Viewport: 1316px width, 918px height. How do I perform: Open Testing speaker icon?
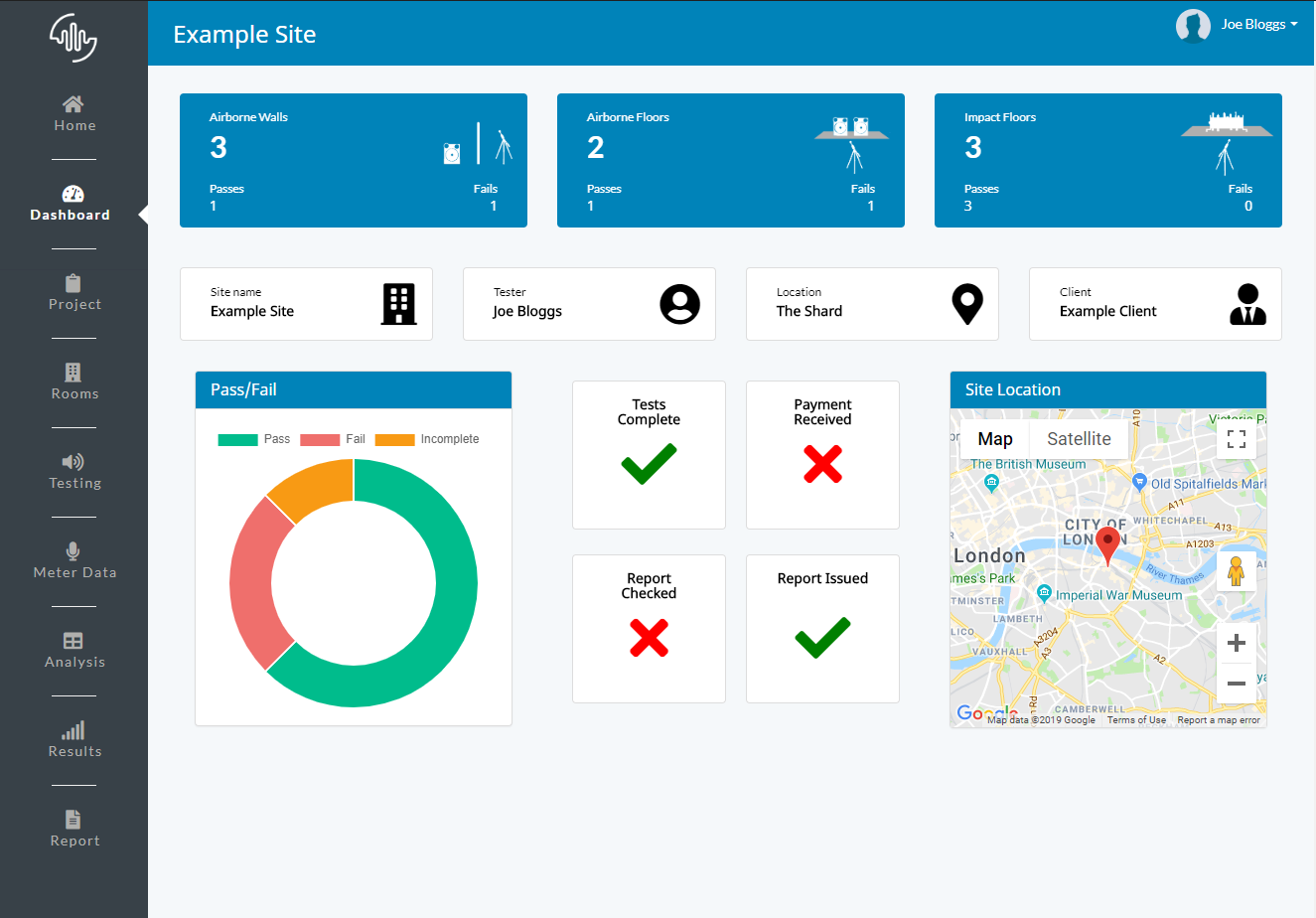[x=73, y=462]
